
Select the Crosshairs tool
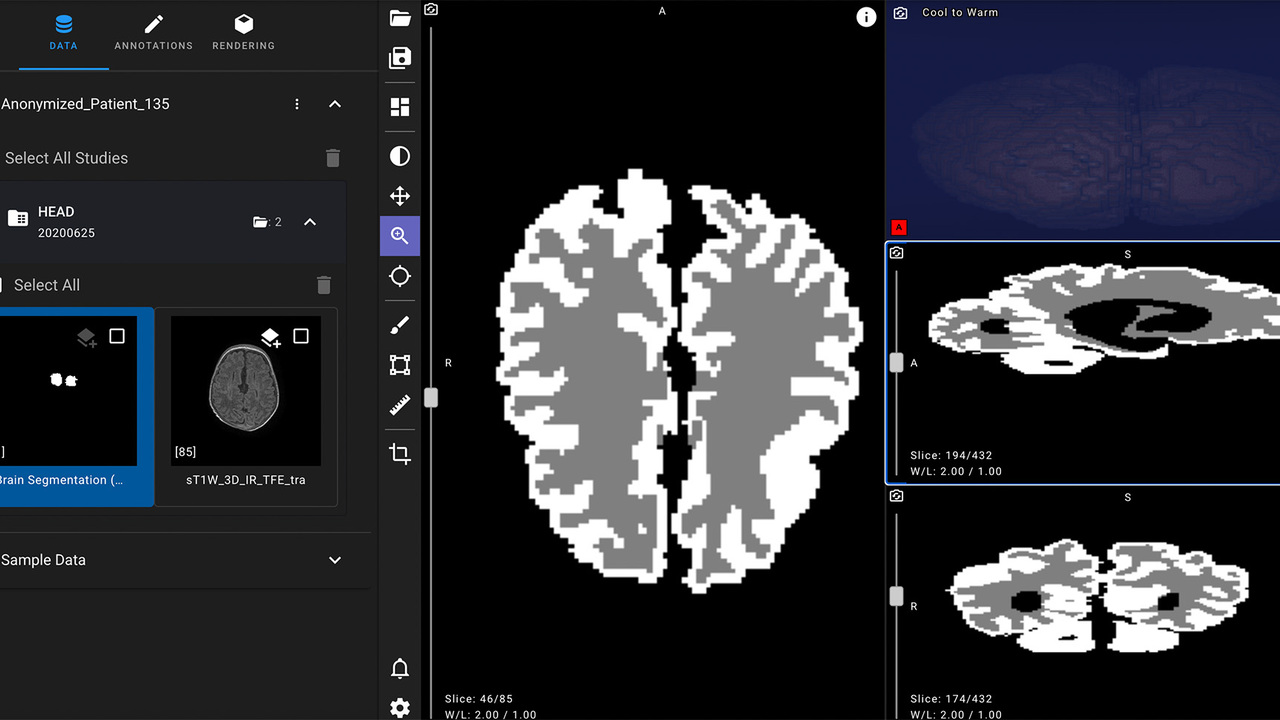(400, 276)
